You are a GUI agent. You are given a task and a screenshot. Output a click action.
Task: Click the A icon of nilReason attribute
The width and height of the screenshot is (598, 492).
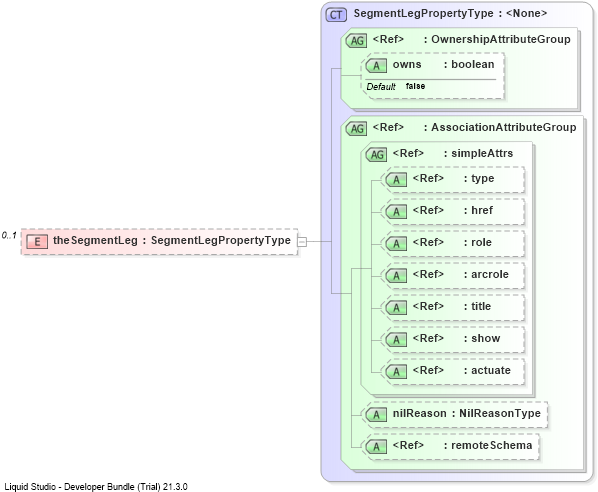(376, 415)
